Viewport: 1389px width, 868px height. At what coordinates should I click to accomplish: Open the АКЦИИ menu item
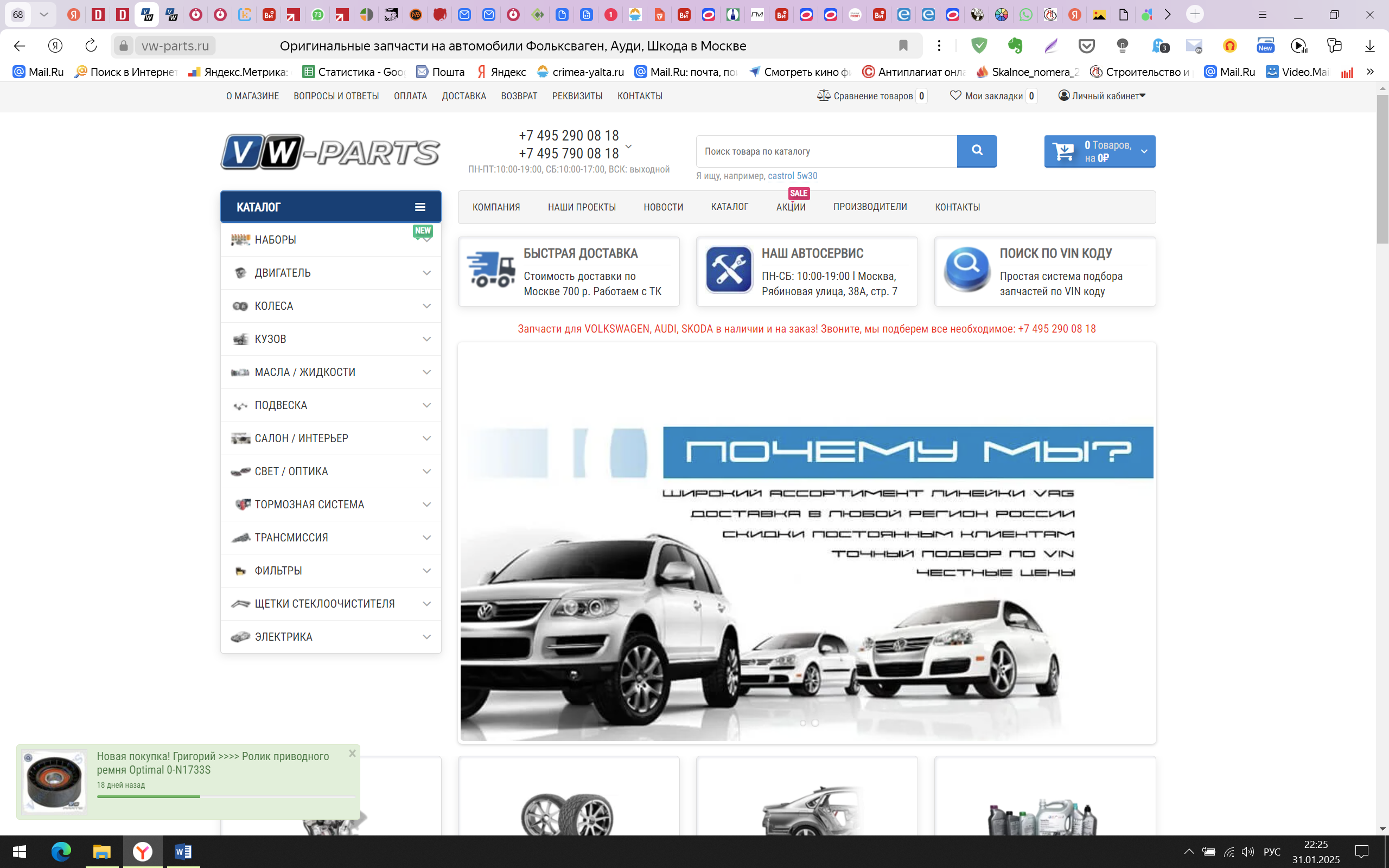click(791, 207)
